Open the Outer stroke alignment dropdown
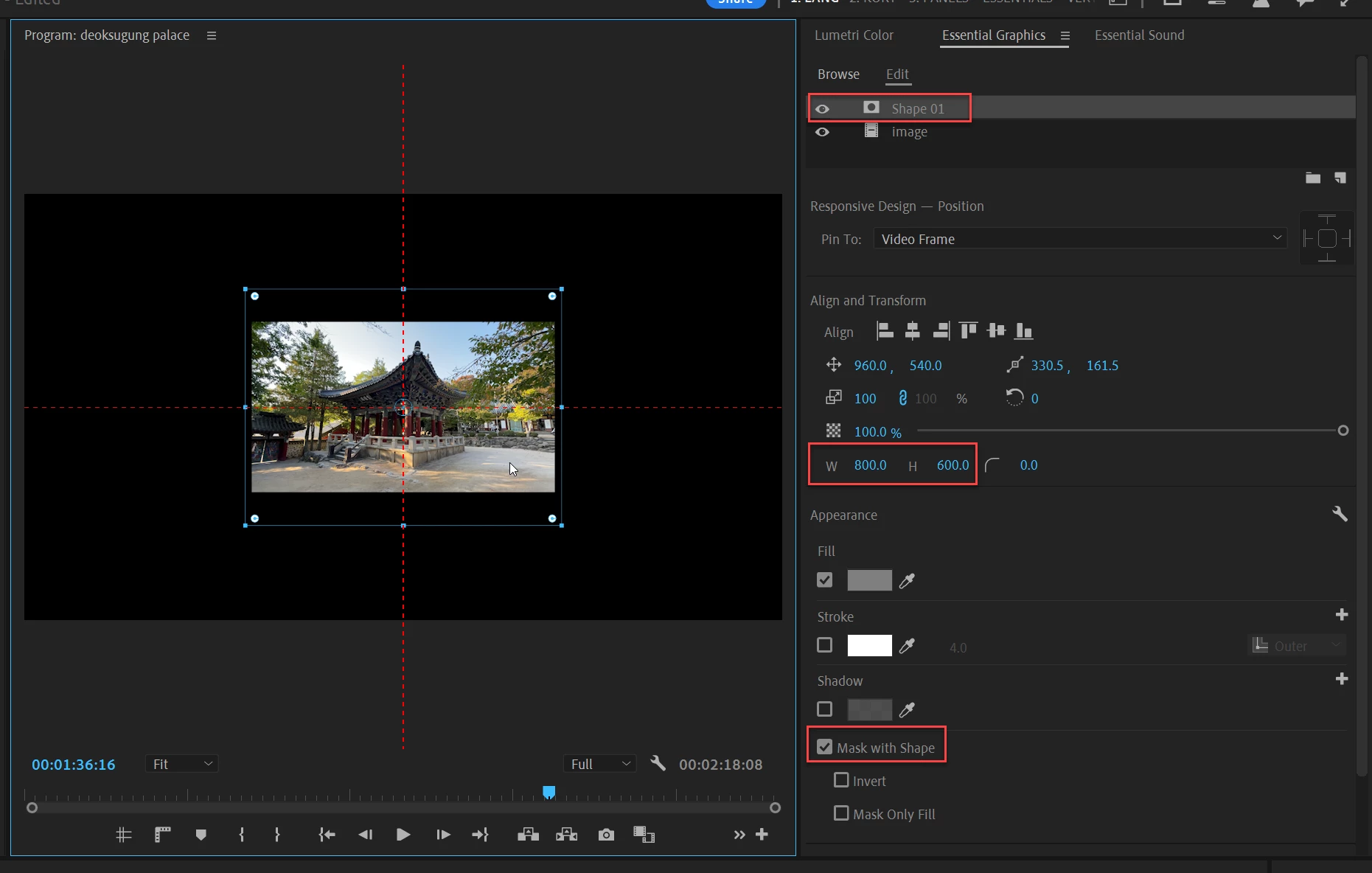This screenshot has height=873, width=1372. pyautogui.click(x=1297, y=646)
